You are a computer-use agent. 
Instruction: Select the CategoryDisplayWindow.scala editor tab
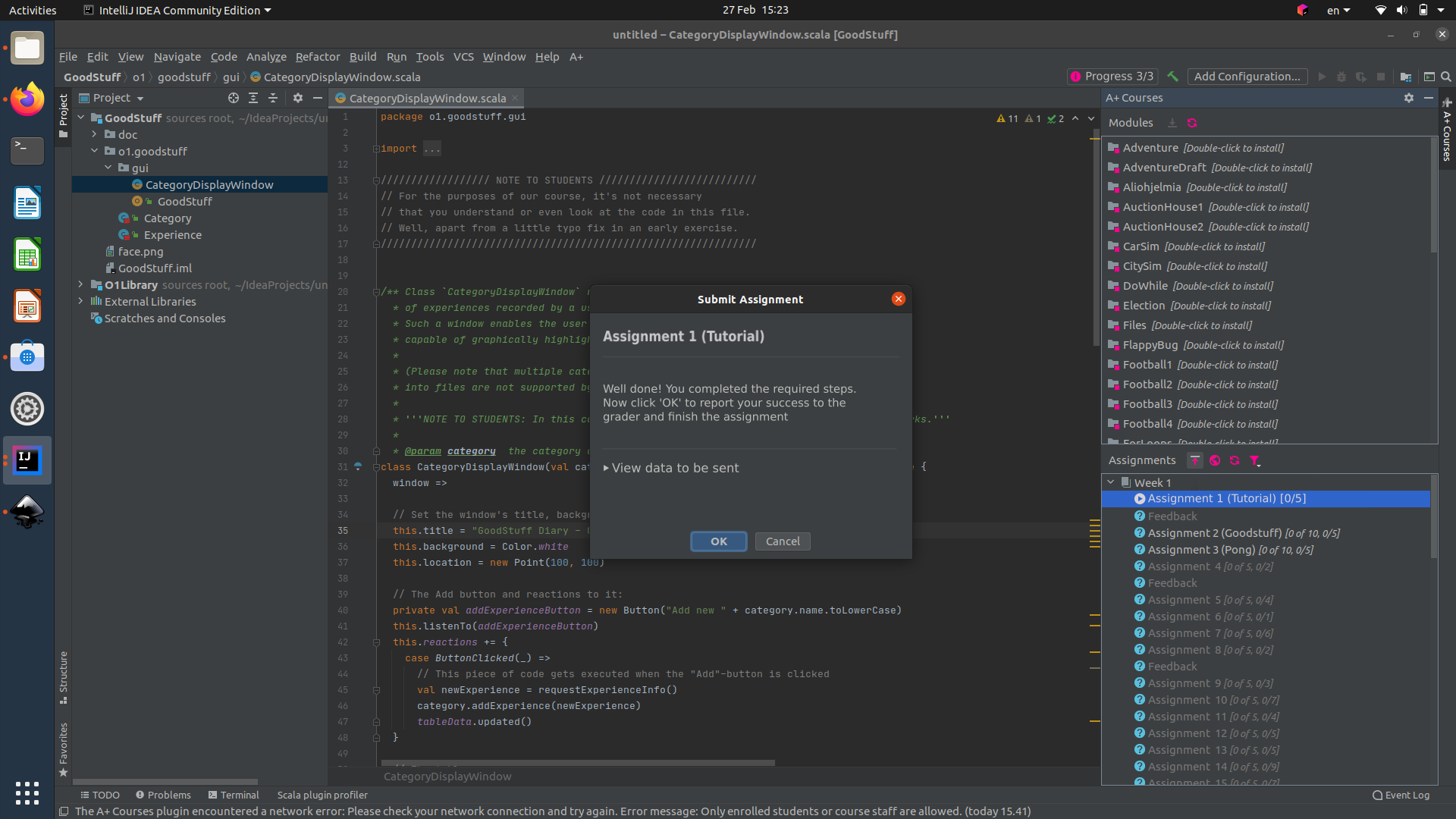[x=425, y=98]
